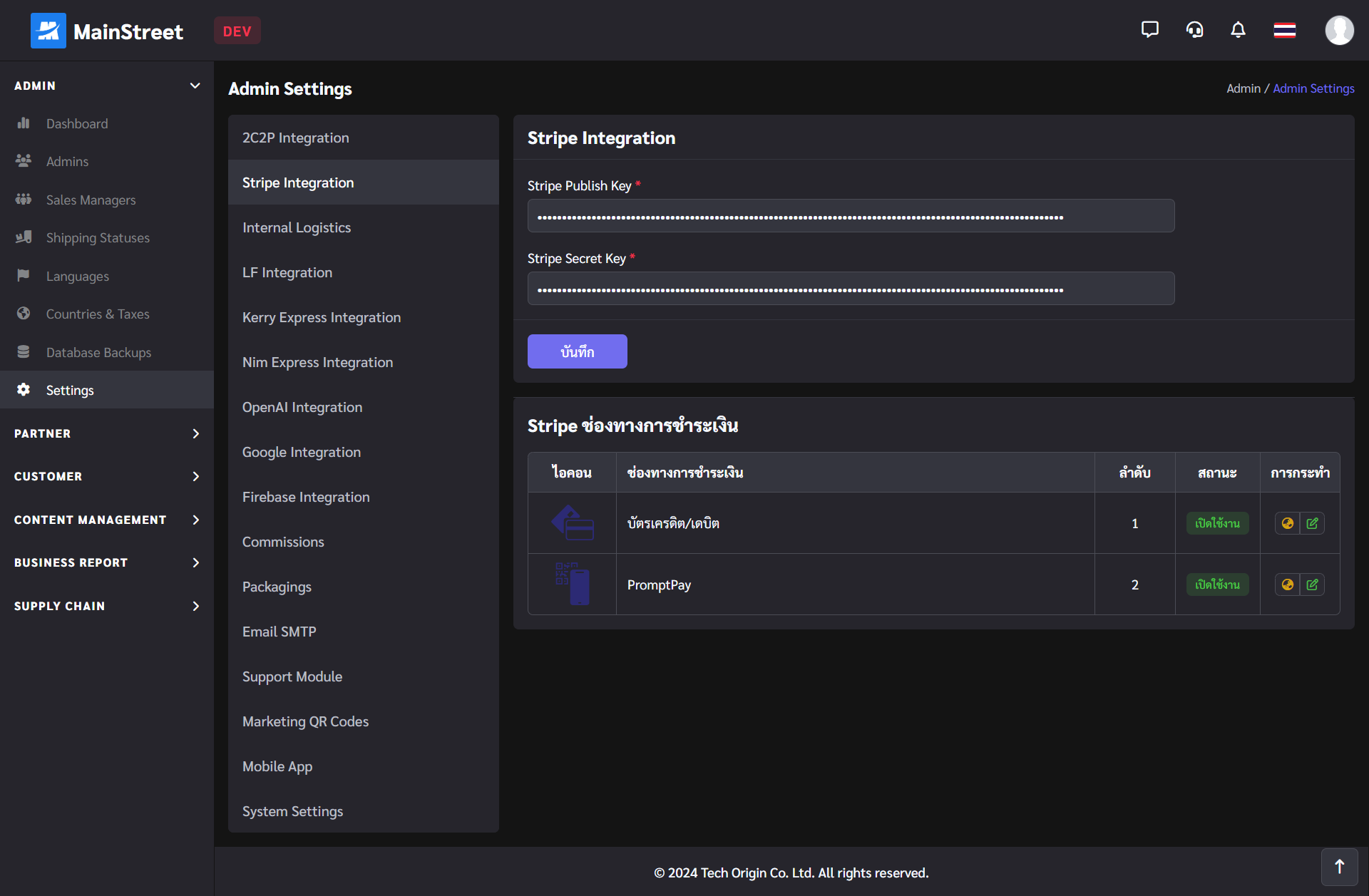The width and height of the screenshot is (1369, 896).
Task: Change language via Thai flag icon
Action: point(1285,30)
